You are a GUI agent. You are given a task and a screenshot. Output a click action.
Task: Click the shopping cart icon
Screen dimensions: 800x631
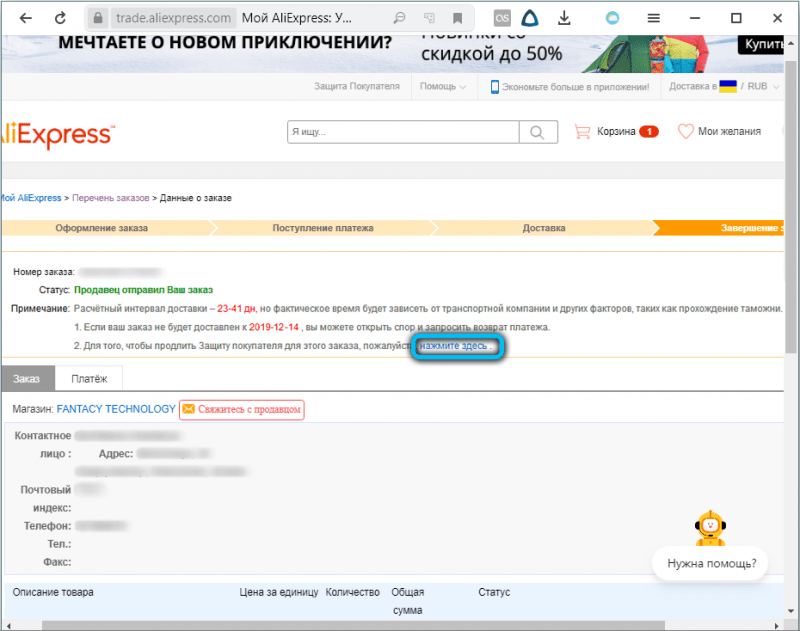582,132
